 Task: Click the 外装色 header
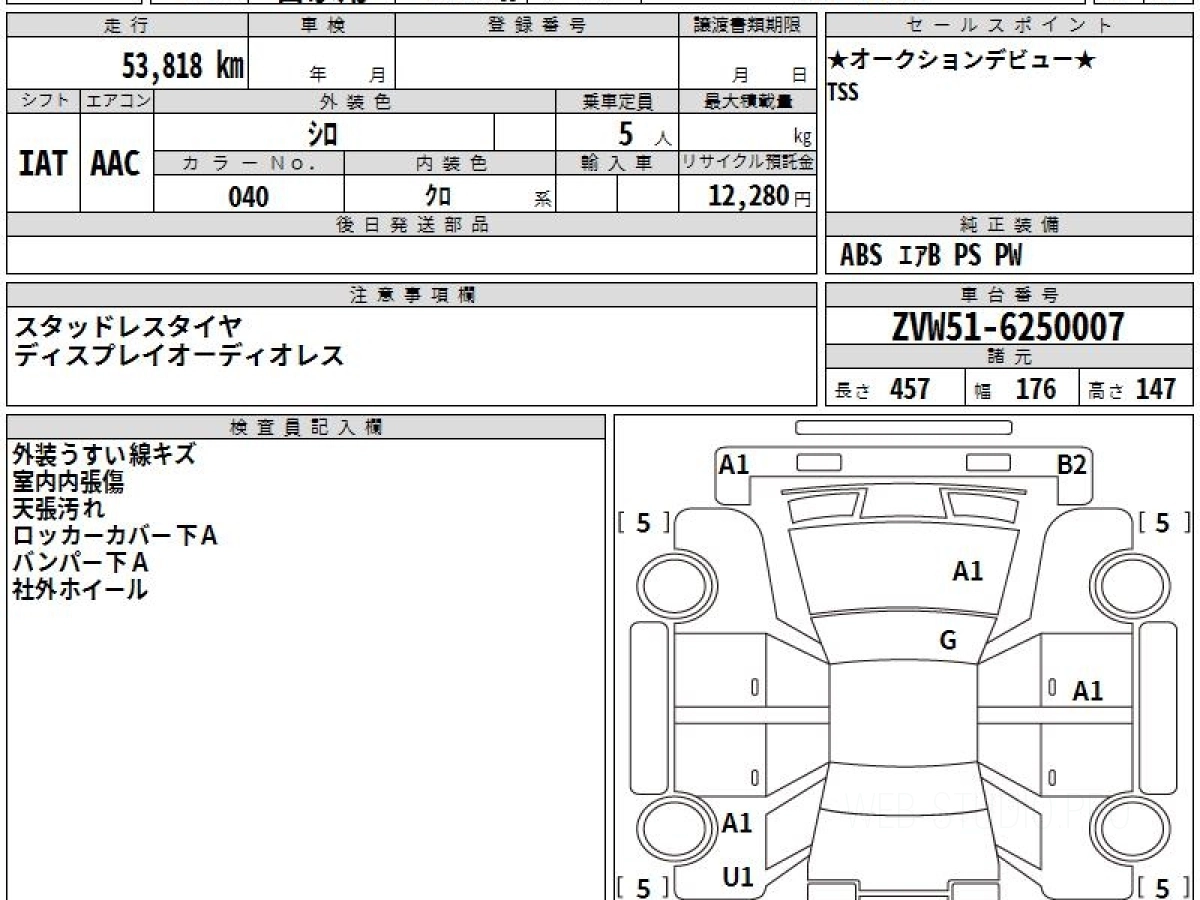tap(355, 101)
